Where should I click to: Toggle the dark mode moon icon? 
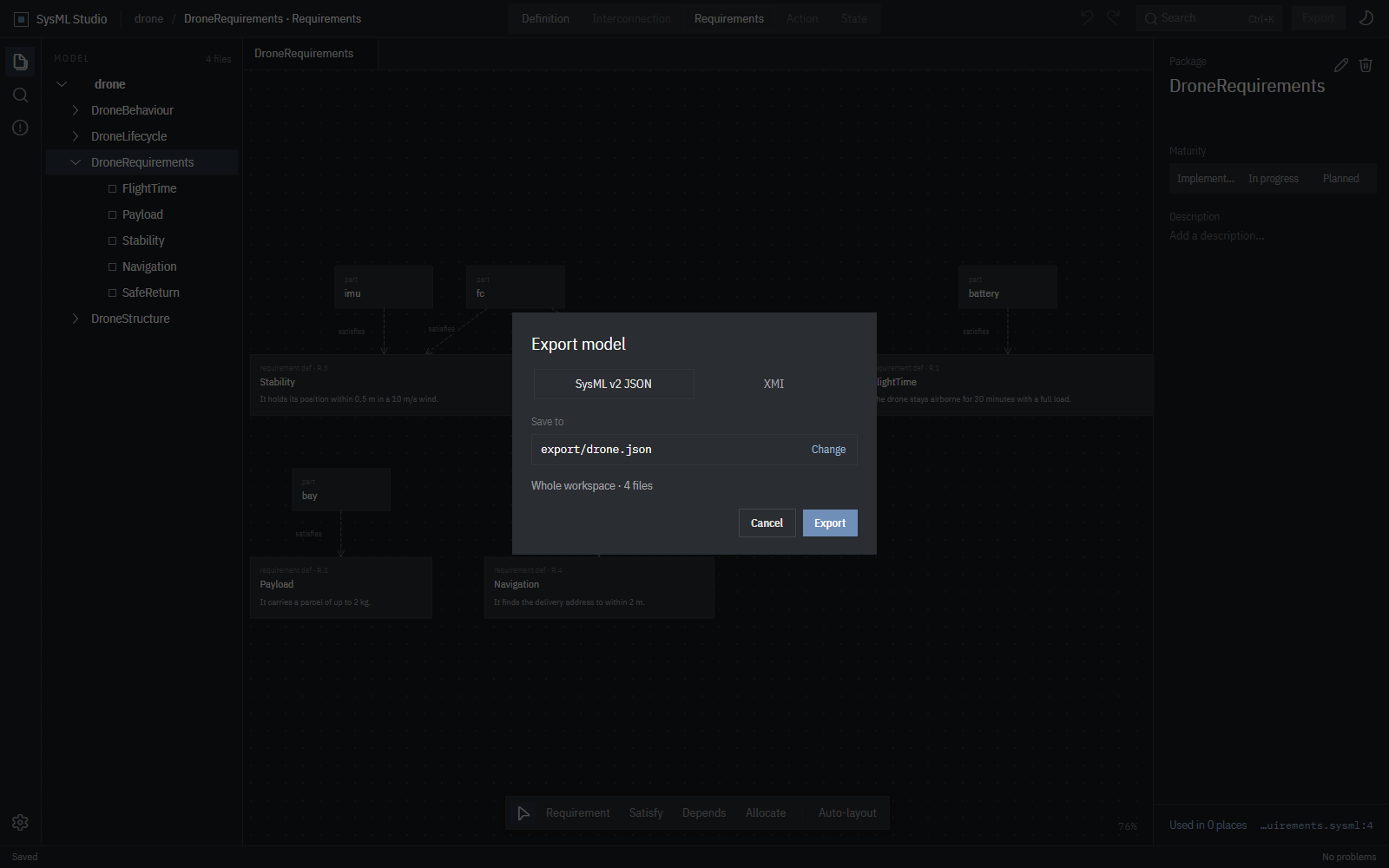1366,18
